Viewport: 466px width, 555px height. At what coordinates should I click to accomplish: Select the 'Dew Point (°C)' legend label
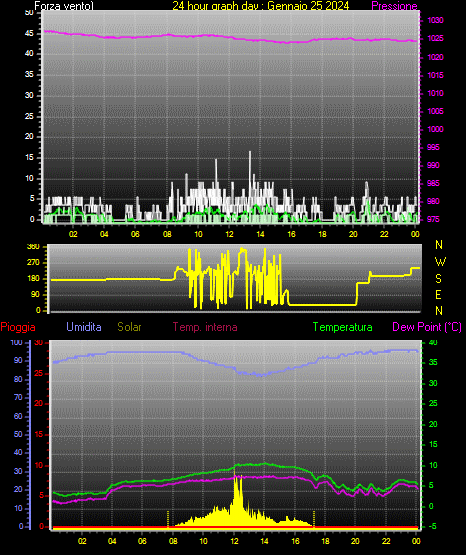(427, 327)
